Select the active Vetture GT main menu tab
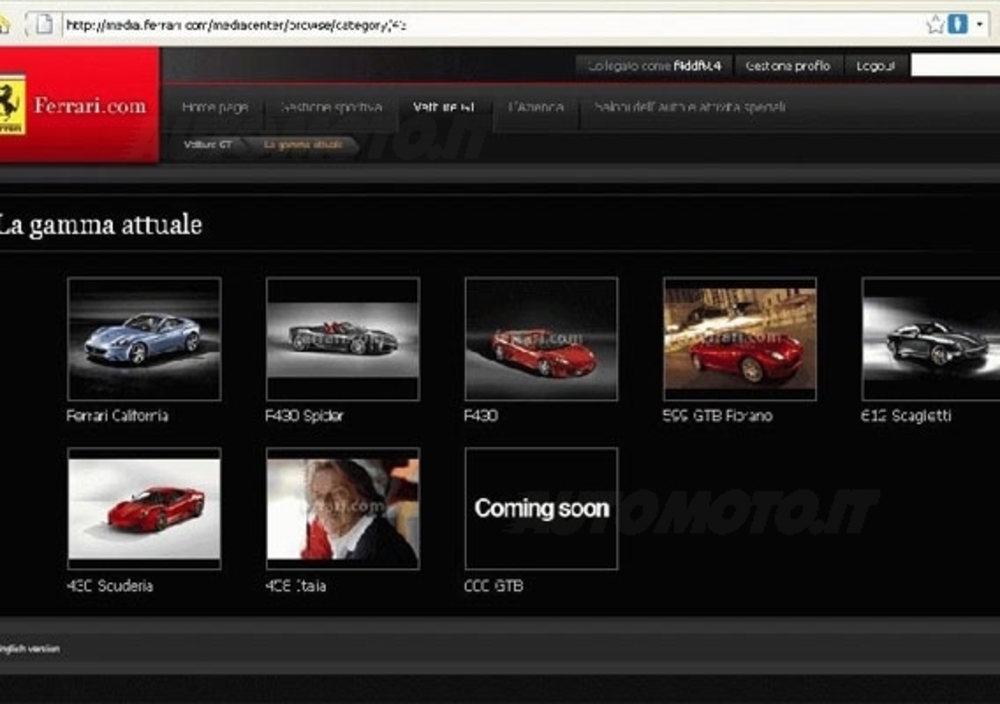 444,107
